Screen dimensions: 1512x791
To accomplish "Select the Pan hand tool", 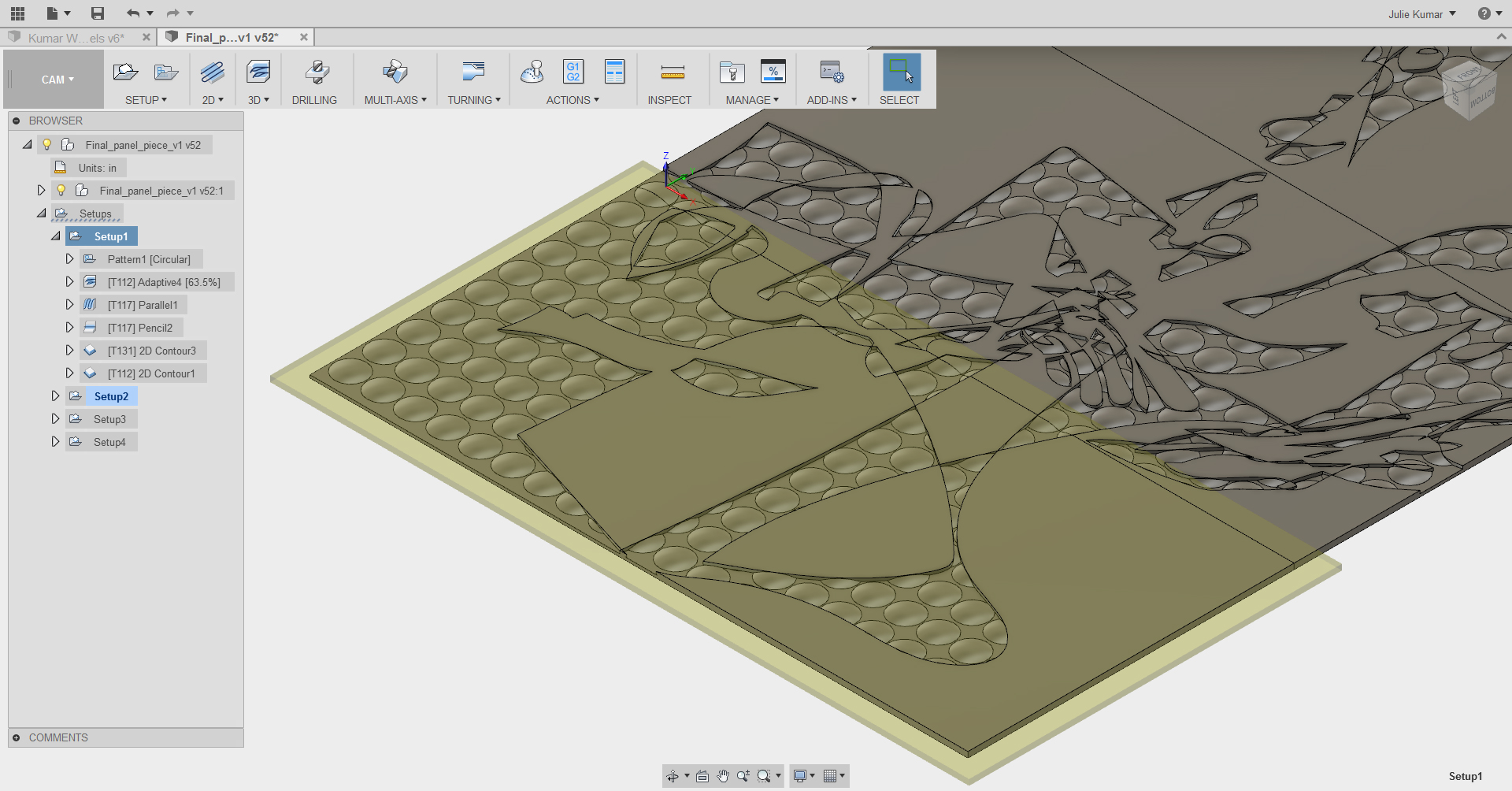I will [x=722, y=776].
